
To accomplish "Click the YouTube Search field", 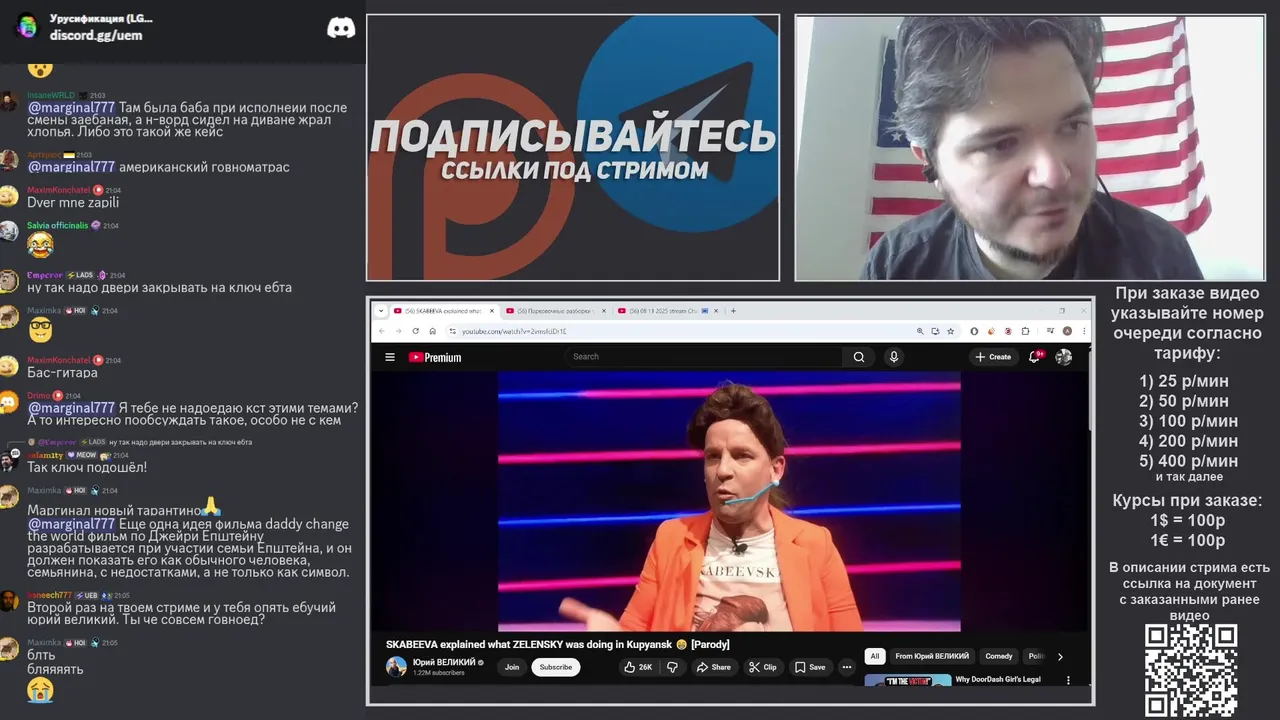I will click(705, 356).
